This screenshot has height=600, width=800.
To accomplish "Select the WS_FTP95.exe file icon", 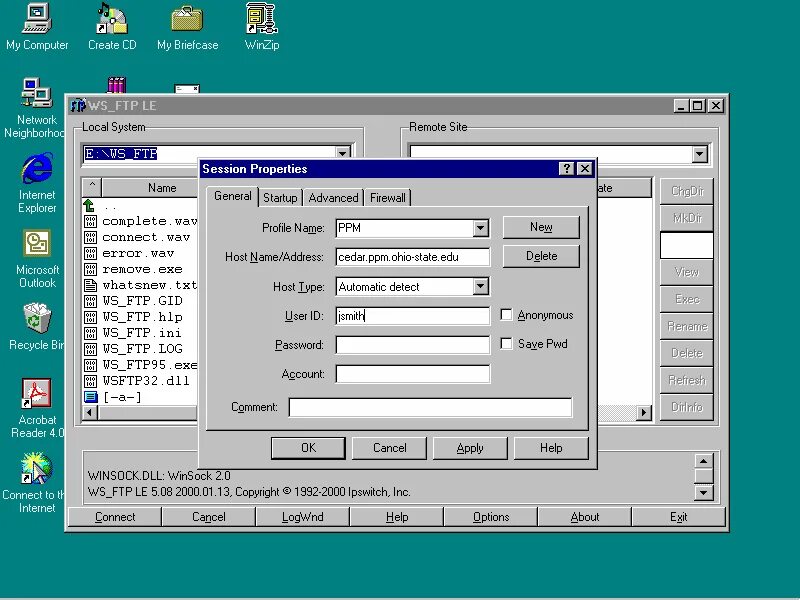I will 90,365.
